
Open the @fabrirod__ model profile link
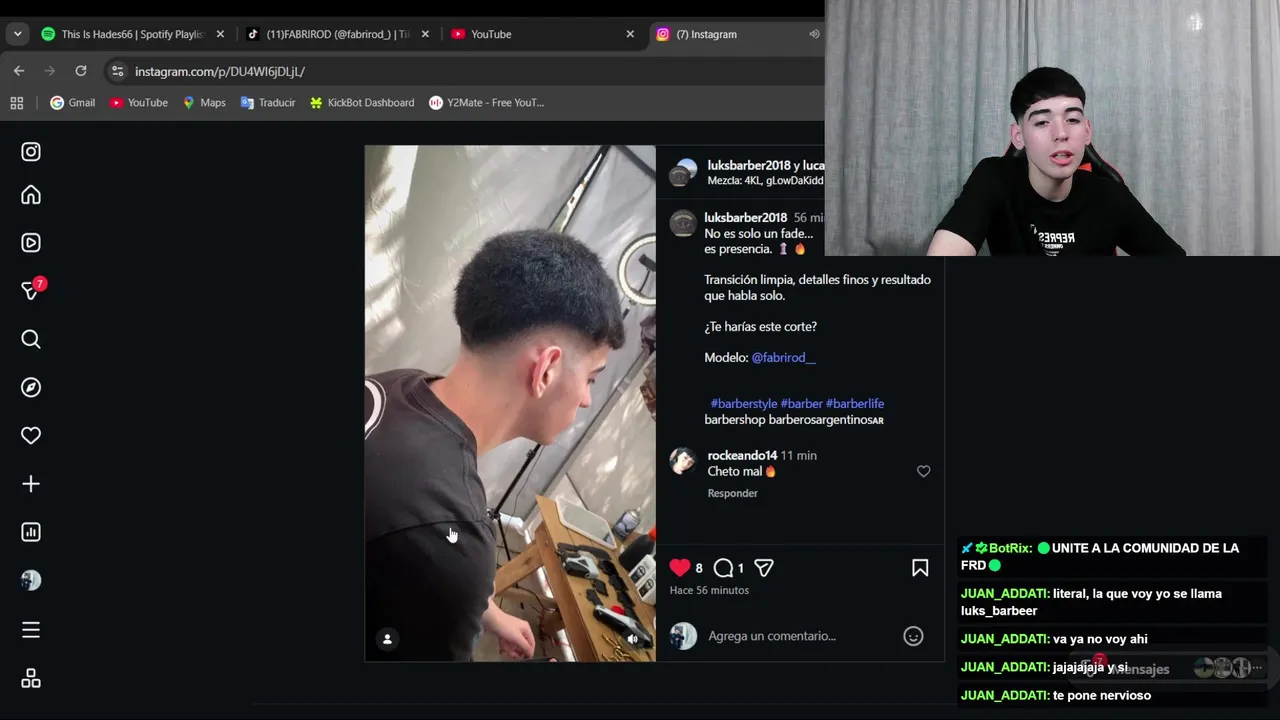click(783, 357)
